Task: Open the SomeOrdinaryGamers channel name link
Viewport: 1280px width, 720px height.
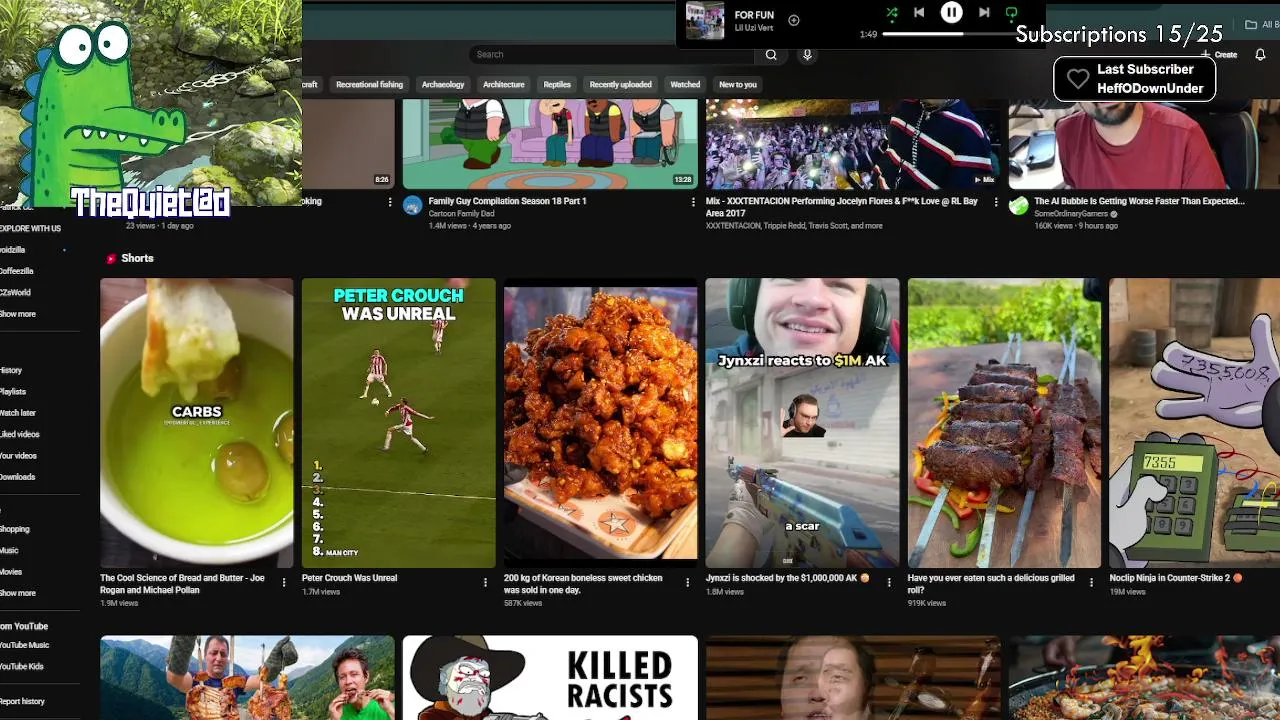Action: coord(1071,214)
